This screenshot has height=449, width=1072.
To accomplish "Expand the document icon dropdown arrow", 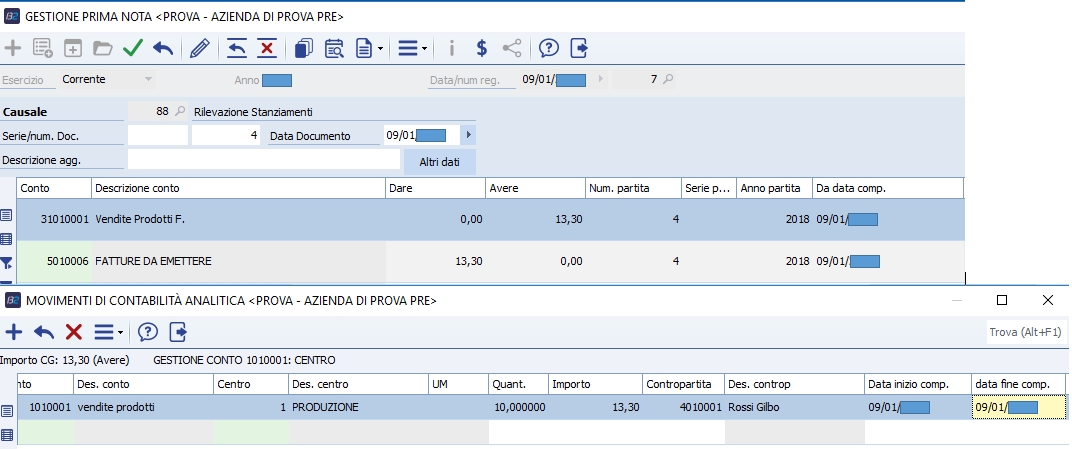I will click(380, 48).
